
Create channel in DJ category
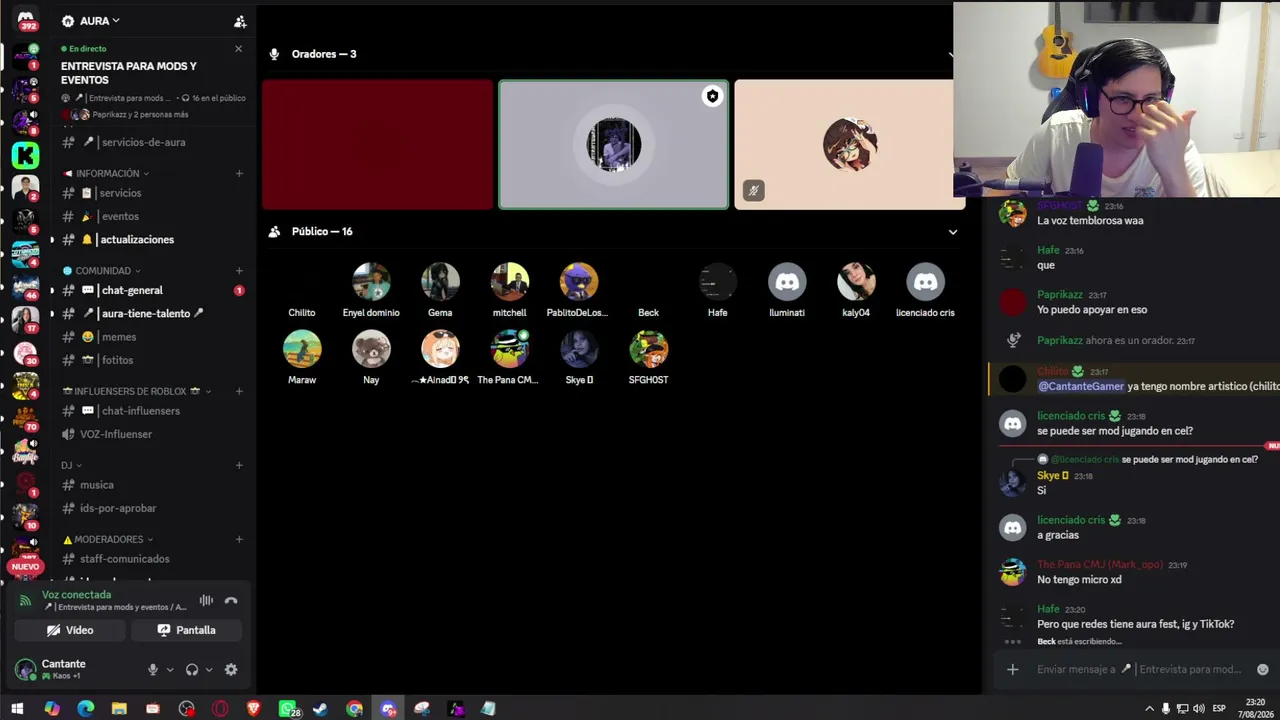[x=239, y=465]
